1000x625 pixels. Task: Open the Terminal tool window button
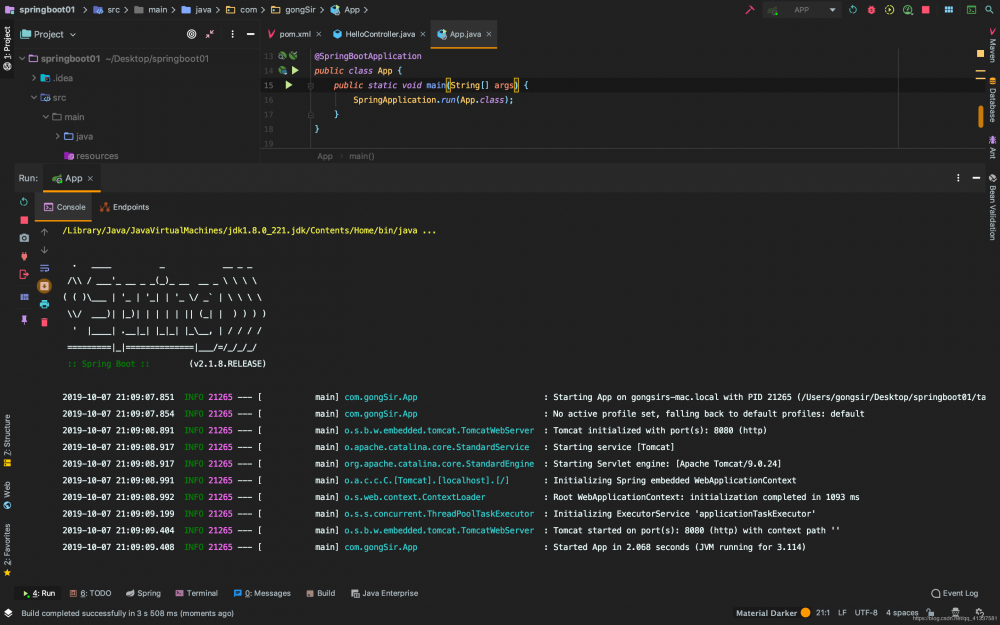[x=195, y=593]
